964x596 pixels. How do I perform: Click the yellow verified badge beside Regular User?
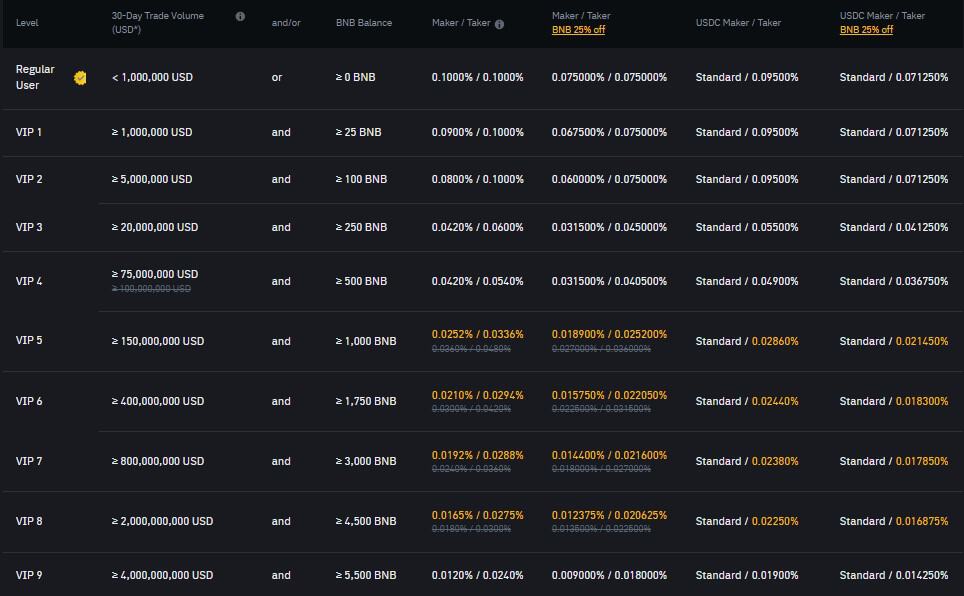(x=80, y=77)
